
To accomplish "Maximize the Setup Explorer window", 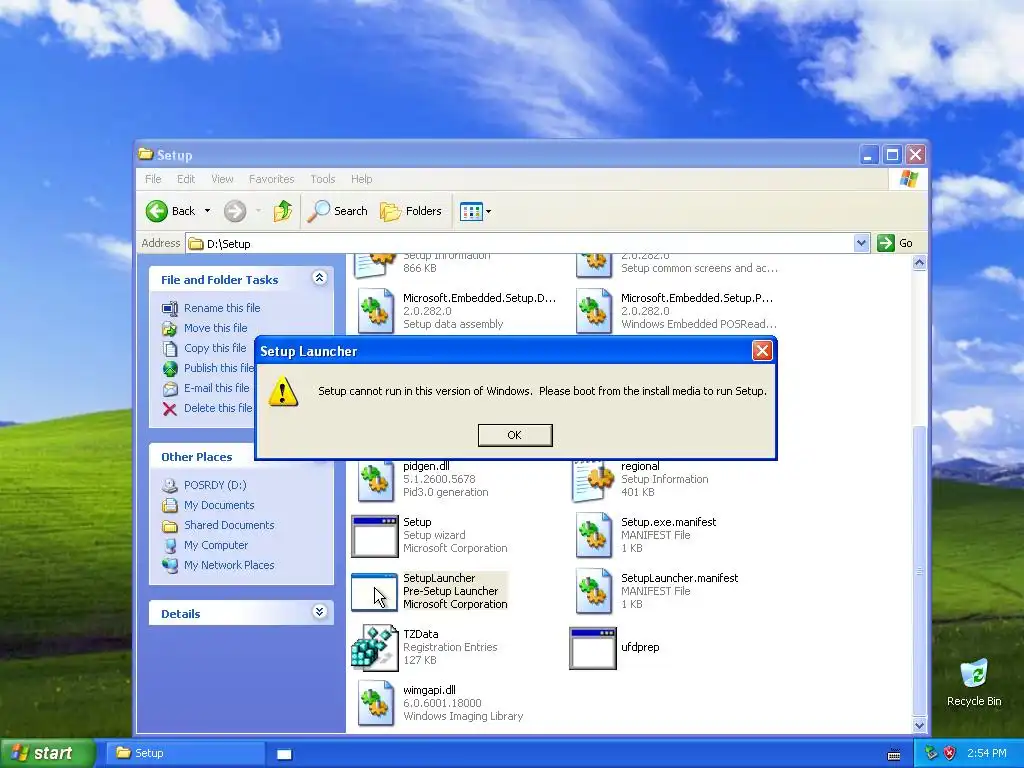I will click(x=892, y=155).
